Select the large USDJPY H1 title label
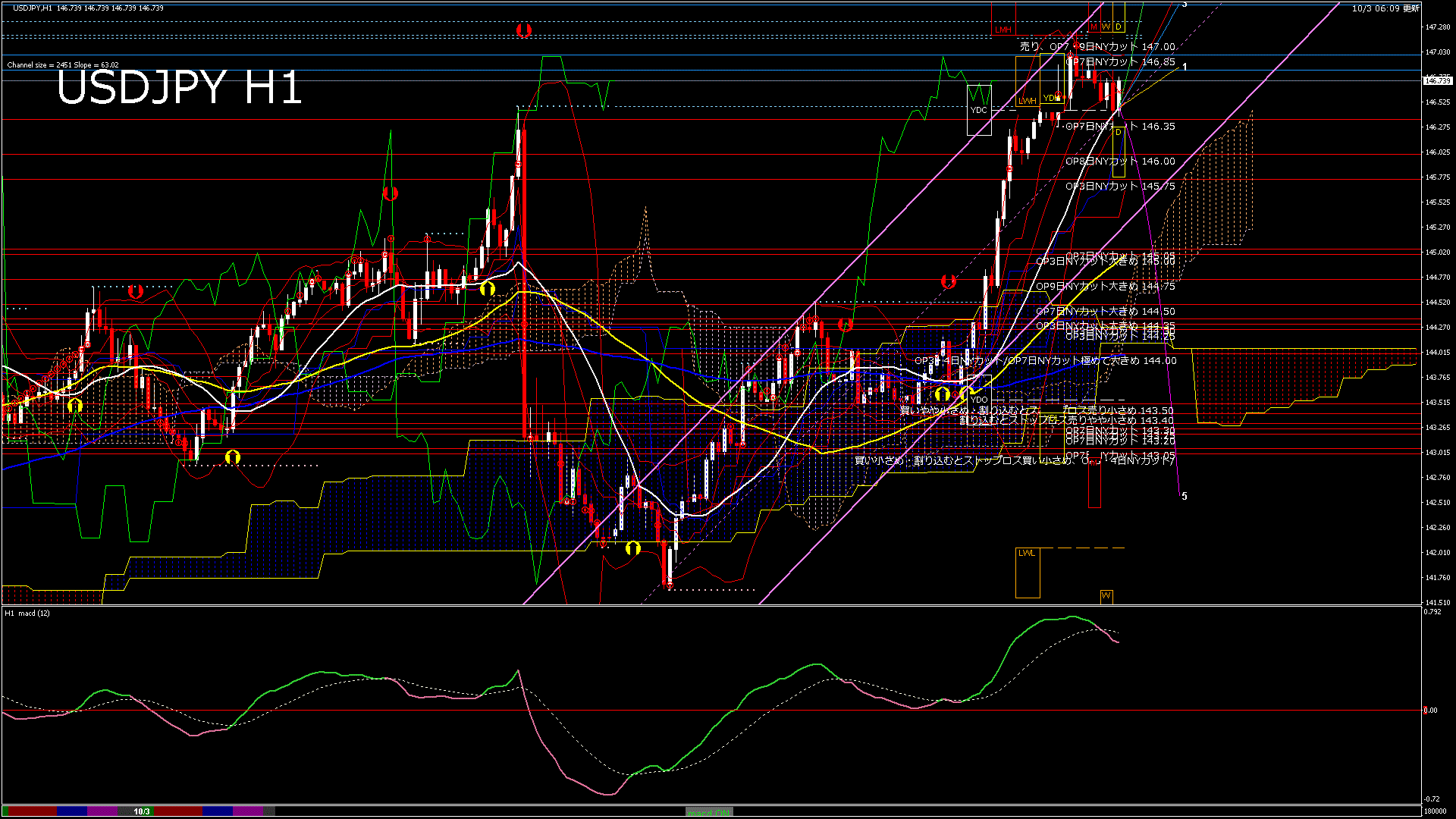Image resolution: width=1456 pixels, height=819 pixels. (179, 87)
